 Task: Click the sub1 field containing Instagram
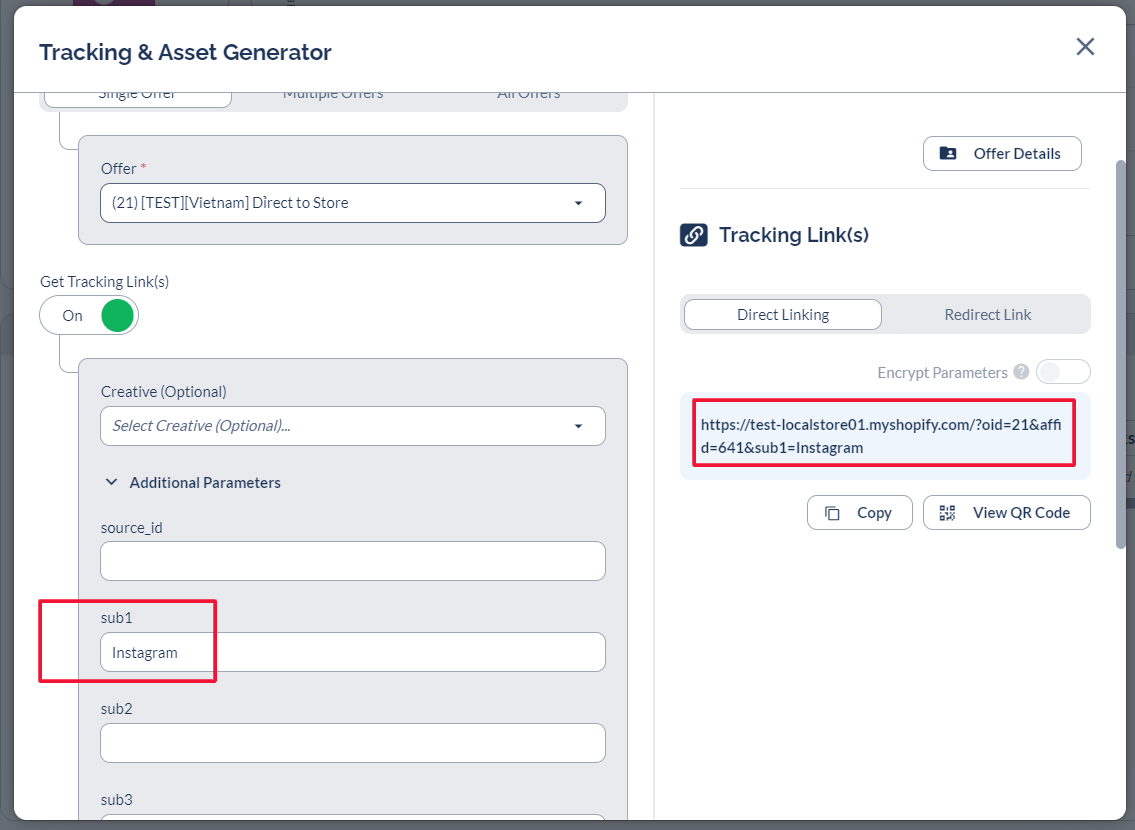pos(352,653)
